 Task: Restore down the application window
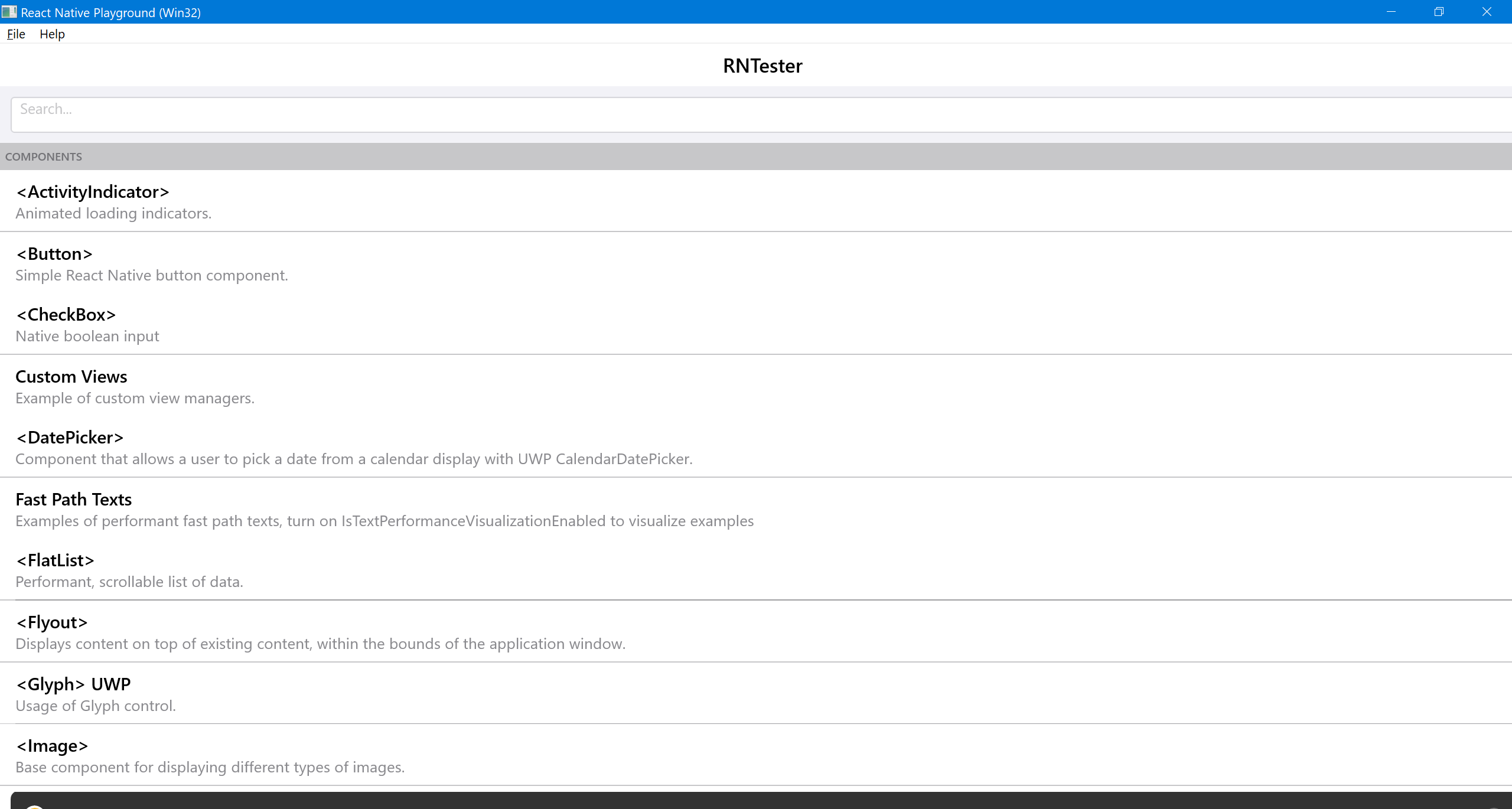(1439, 12)
